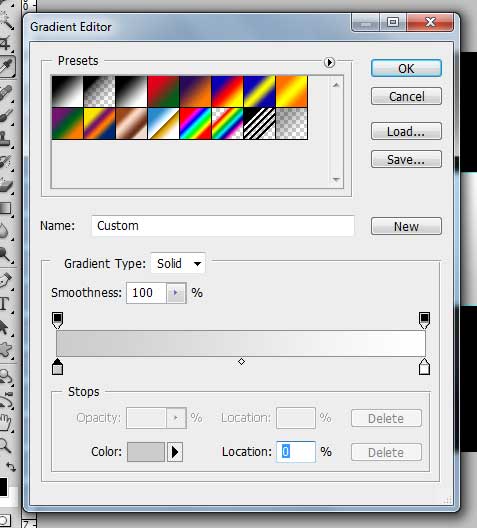Click the Load... button
The image size is (477, 528).
tap(406, 131)
